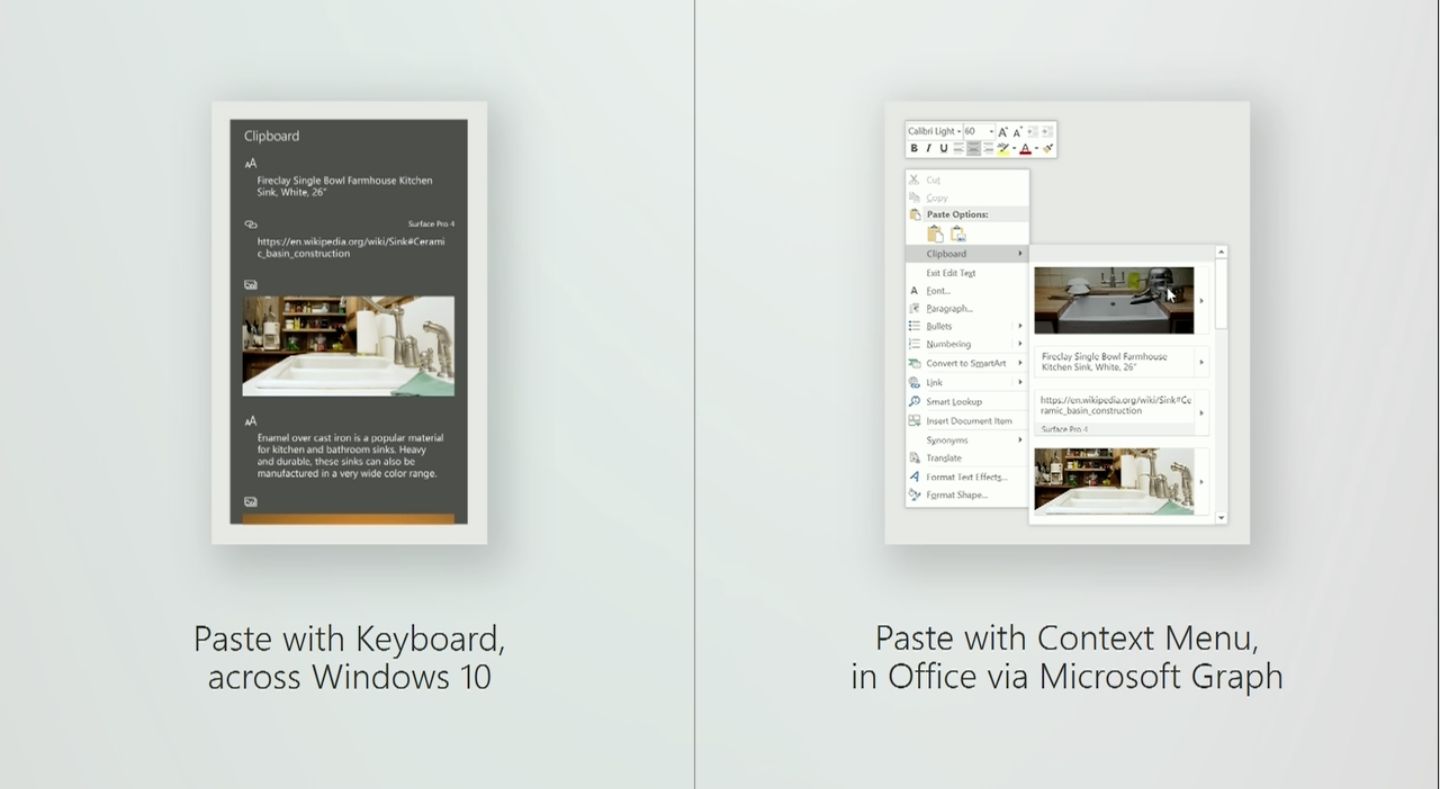Use the Format Painter icon
This screenshot has width=1440, height=789.
click(1048, 148)
